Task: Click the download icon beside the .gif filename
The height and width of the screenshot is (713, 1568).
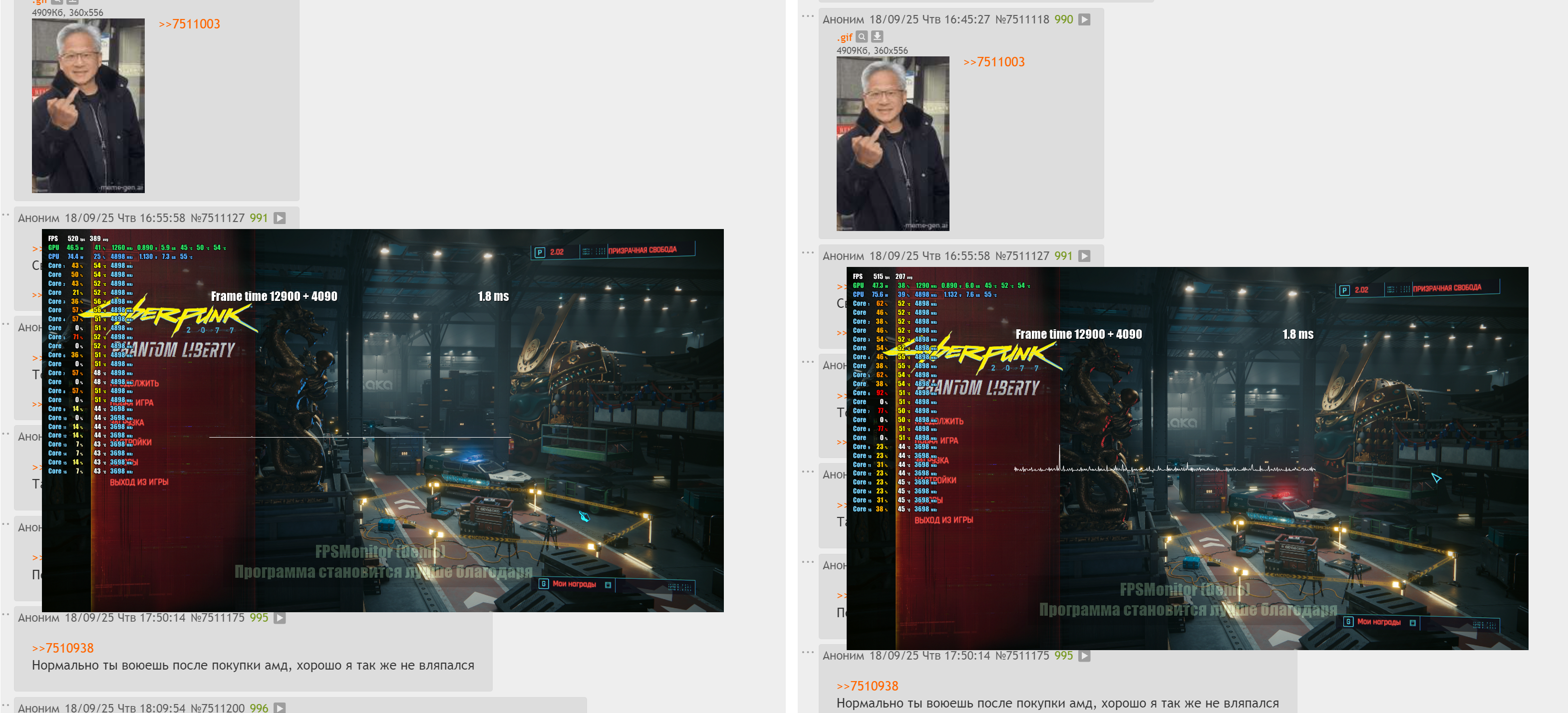Action: pyautogui.click(x=877, y=36)
